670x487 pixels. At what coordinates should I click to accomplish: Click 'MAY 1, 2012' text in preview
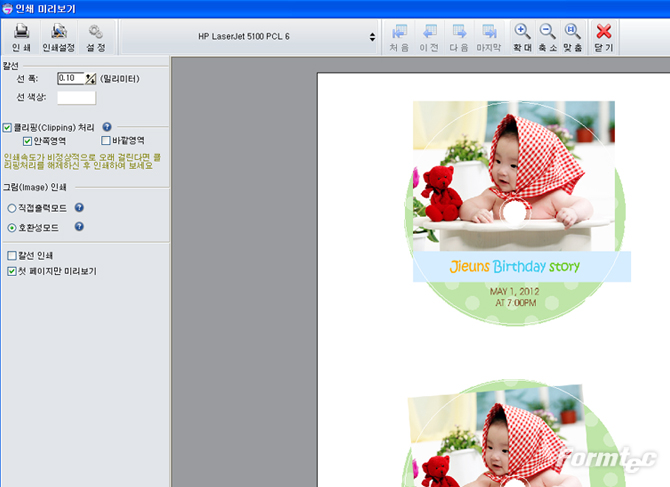[514, 291]
